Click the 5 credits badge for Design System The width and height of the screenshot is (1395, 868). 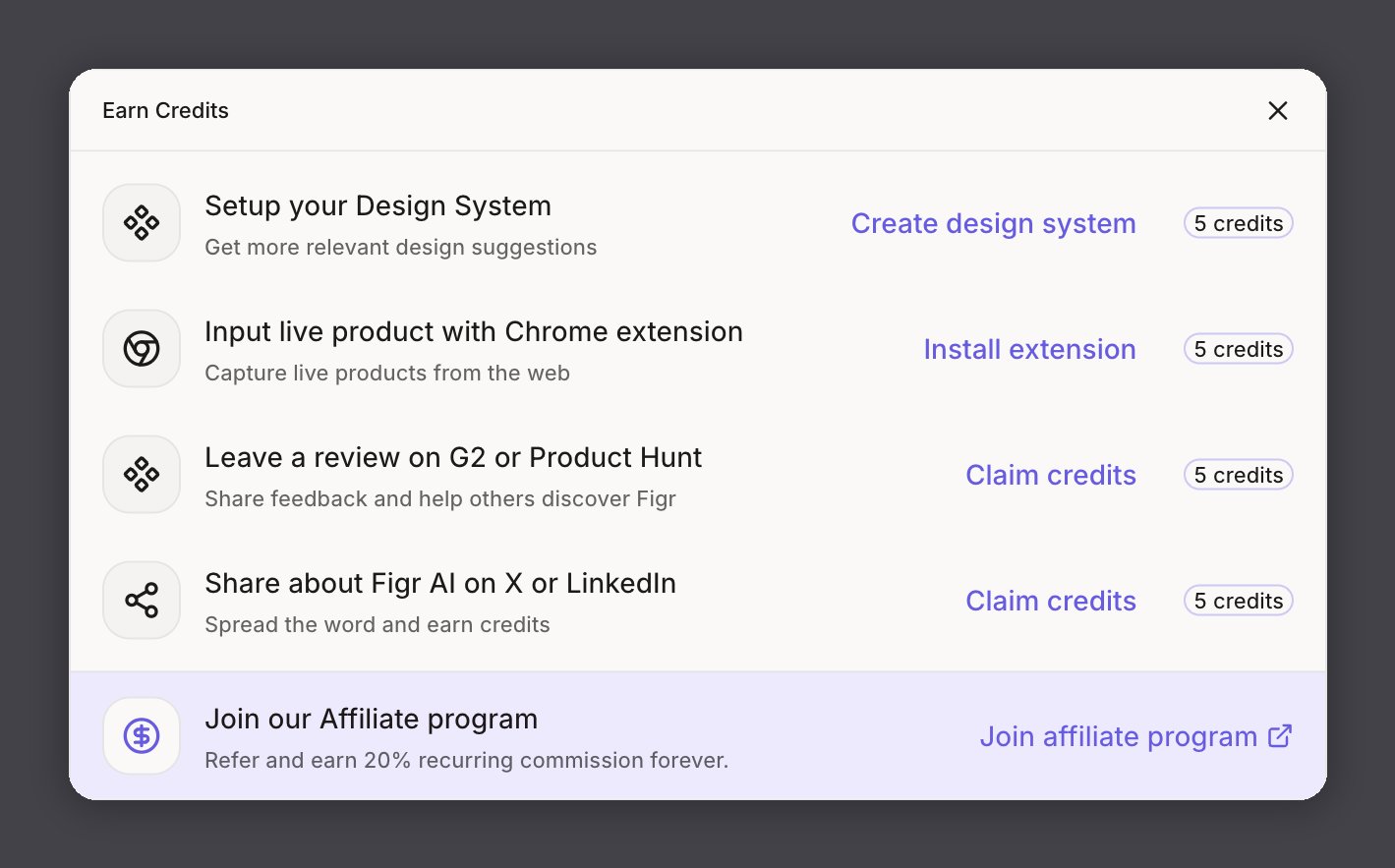[1238, 223]
